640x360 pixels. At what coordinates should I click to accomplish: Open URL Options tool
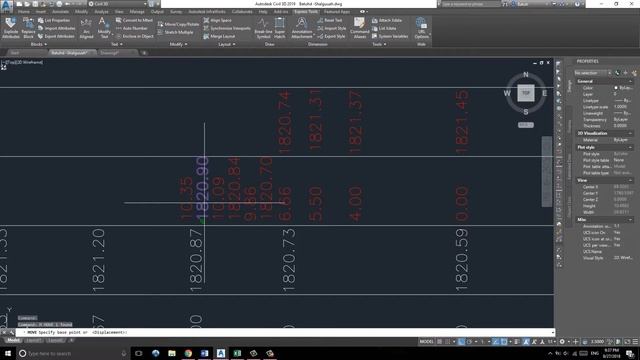421,28
